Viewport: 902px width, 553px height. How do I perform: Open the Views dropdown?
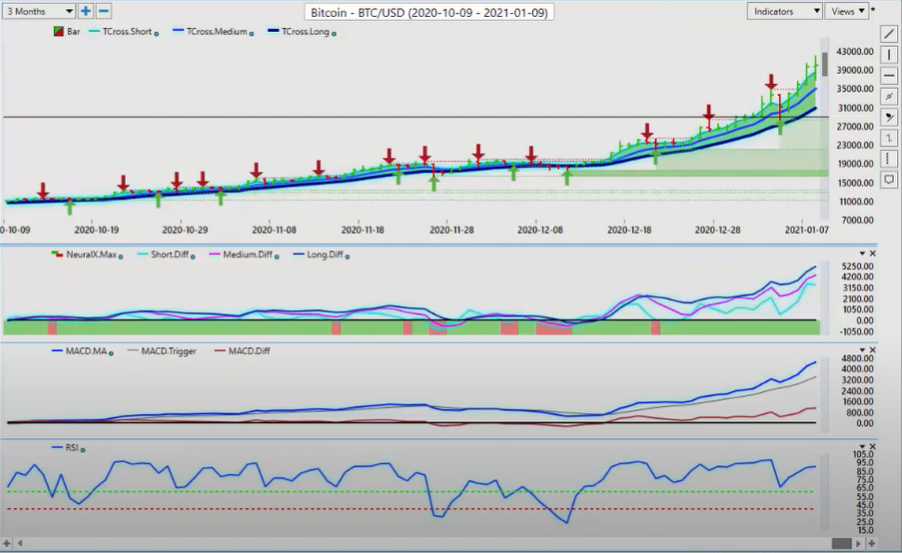point(846,11)
